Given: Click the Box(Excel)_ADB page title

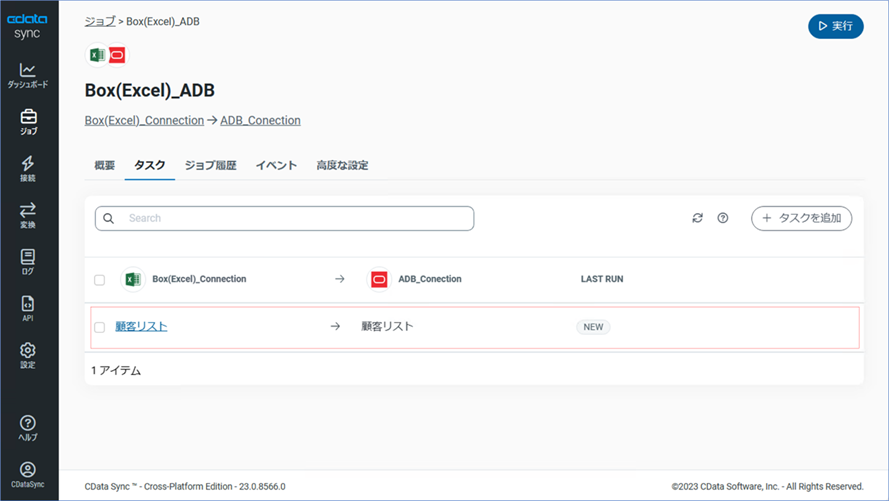Looking at the screenshot, I should pyautogui.click(x=150, y=91).
